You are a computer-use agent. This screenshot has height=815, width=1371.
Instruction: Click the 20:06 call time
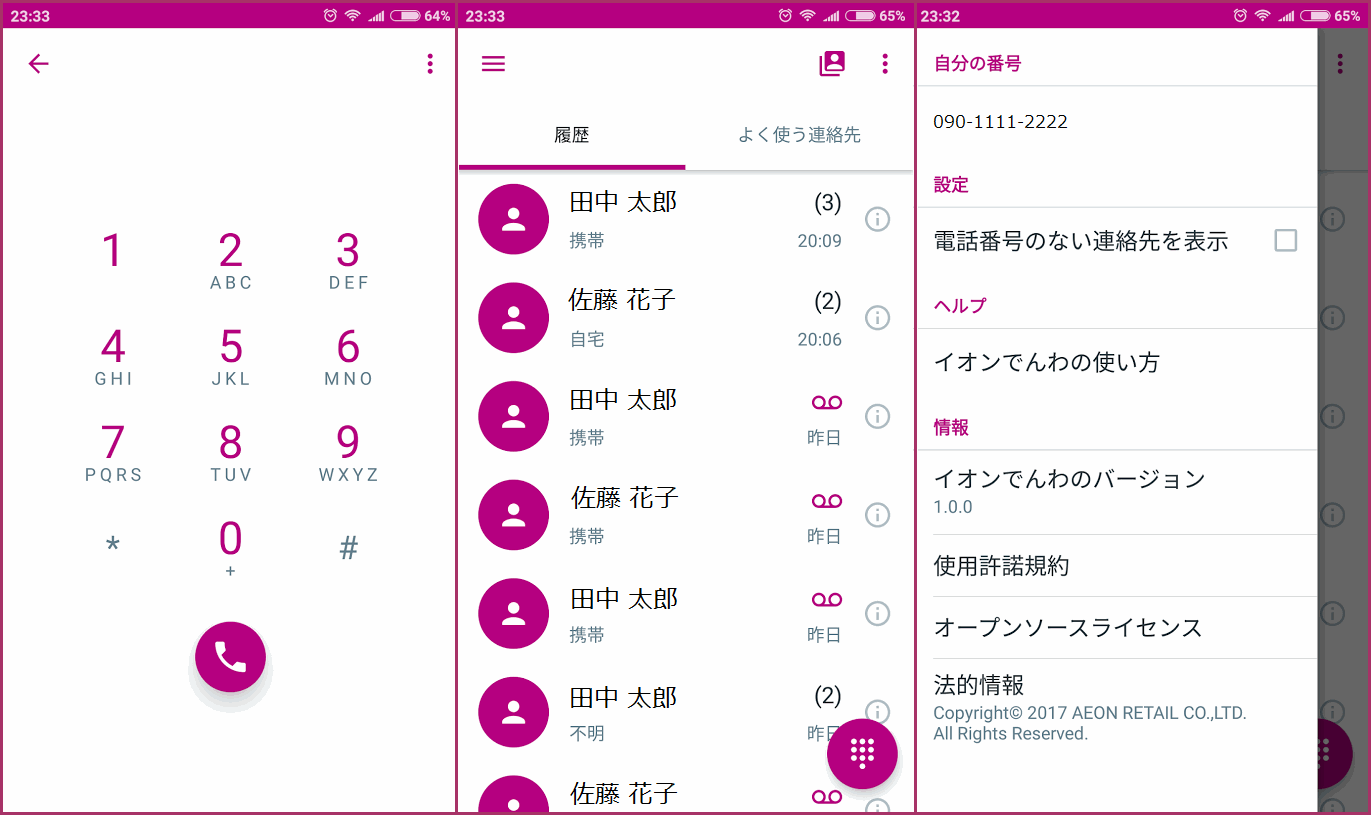[819, 340]
